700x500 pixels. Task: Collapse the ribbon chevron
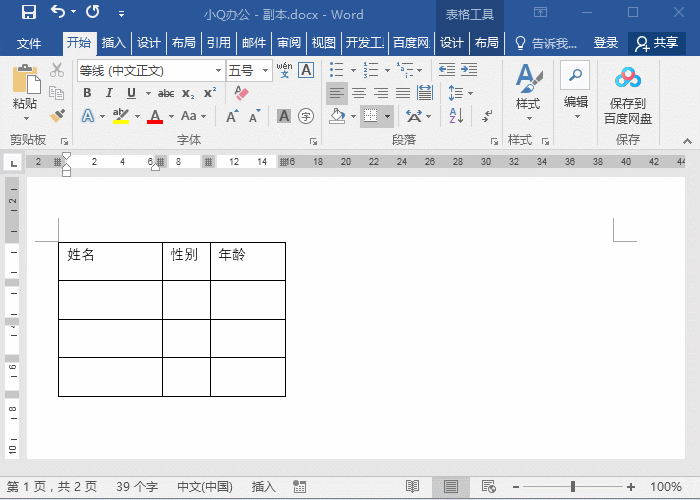(688, 141)
